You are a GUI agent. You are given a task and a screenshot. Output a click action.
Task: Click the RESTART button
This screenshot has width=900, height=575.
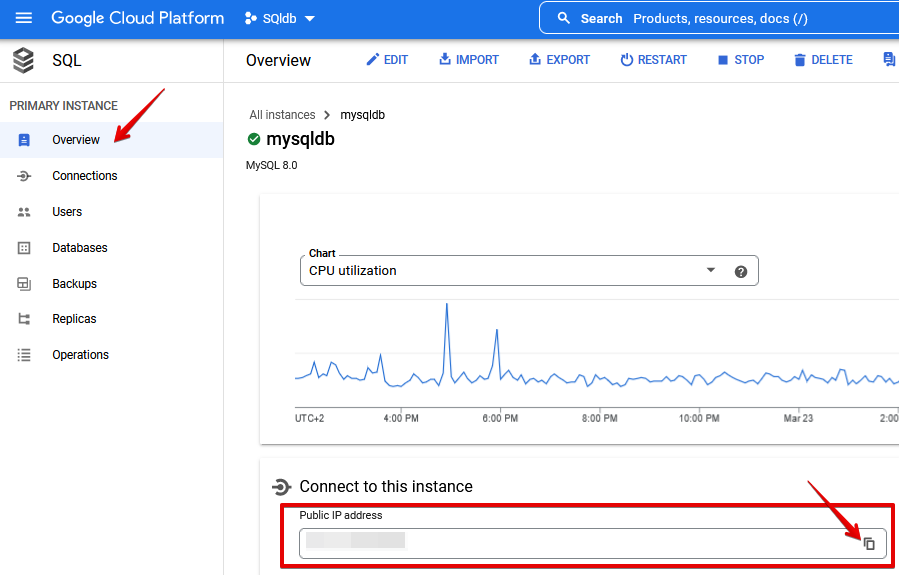(653, 60)
